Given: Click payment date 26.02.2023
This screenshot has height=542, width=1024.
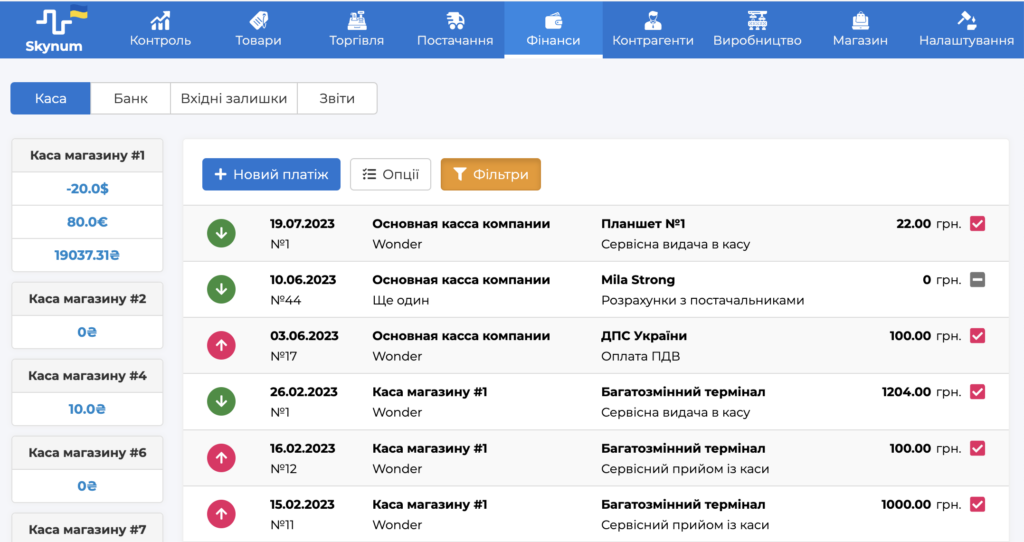Looking at the screenshot, I should tap(304, 392).
